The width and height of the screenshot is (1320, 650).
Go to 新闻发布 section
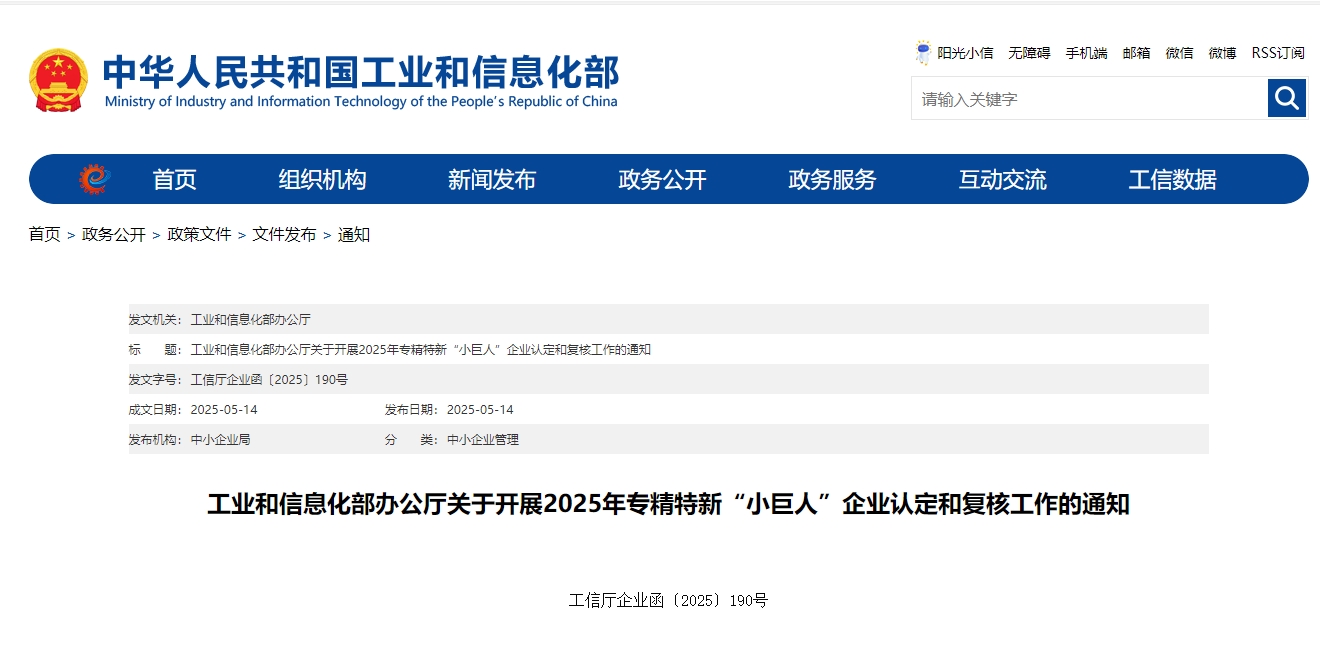492,180
